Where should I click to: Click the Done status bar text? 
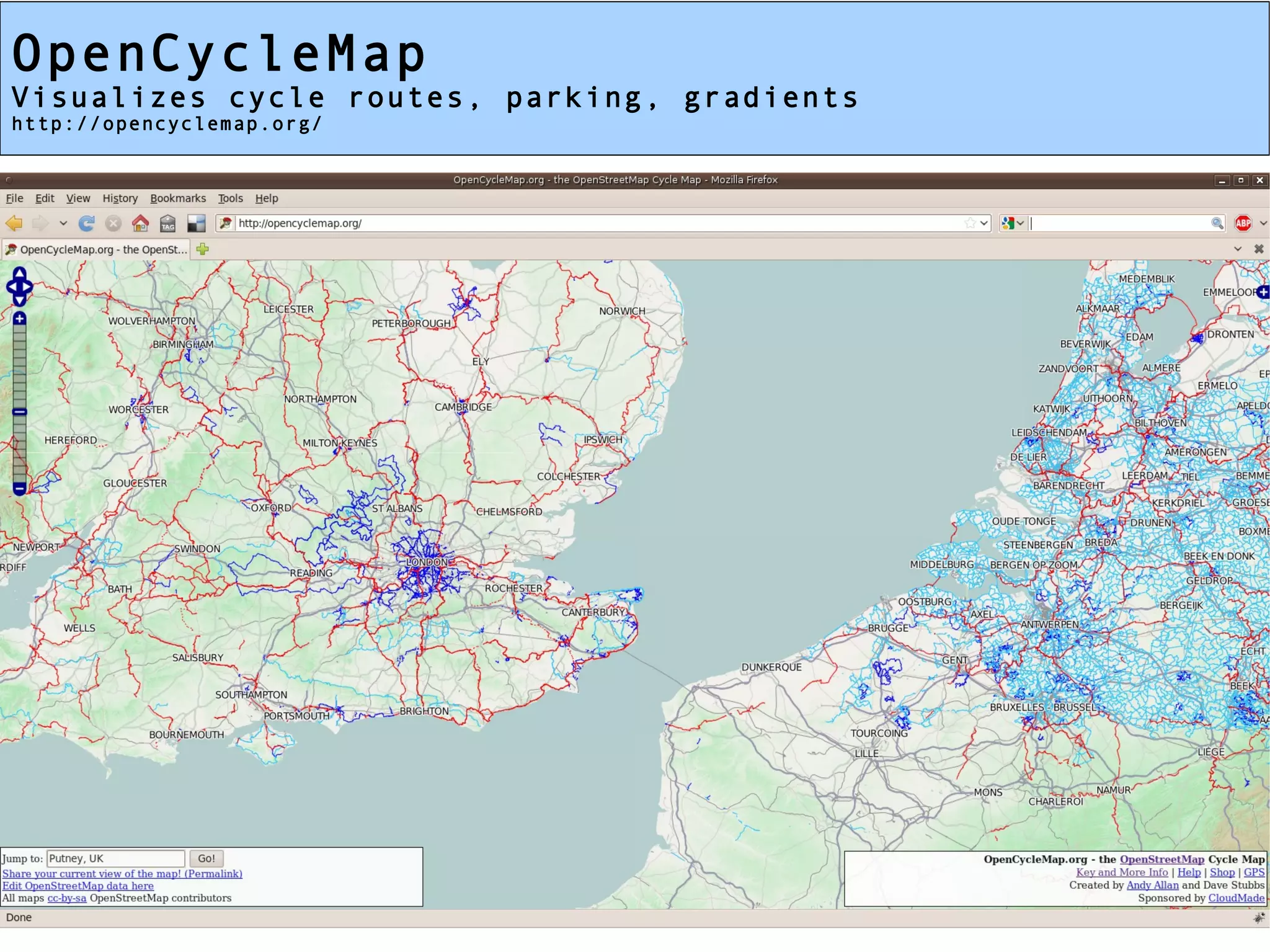19,918
